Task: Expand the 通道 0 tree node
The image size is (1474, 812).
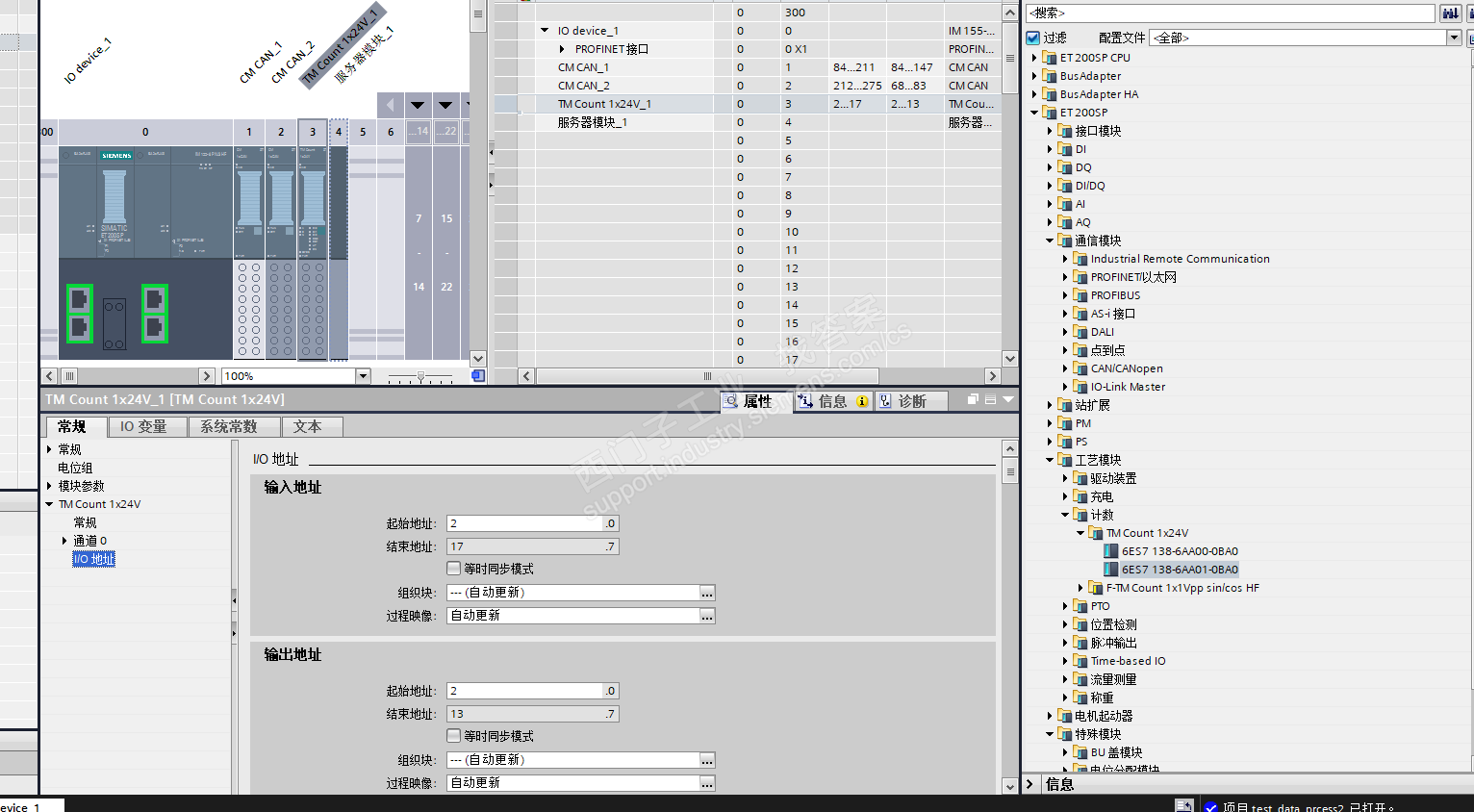Action: coord(64,541)
